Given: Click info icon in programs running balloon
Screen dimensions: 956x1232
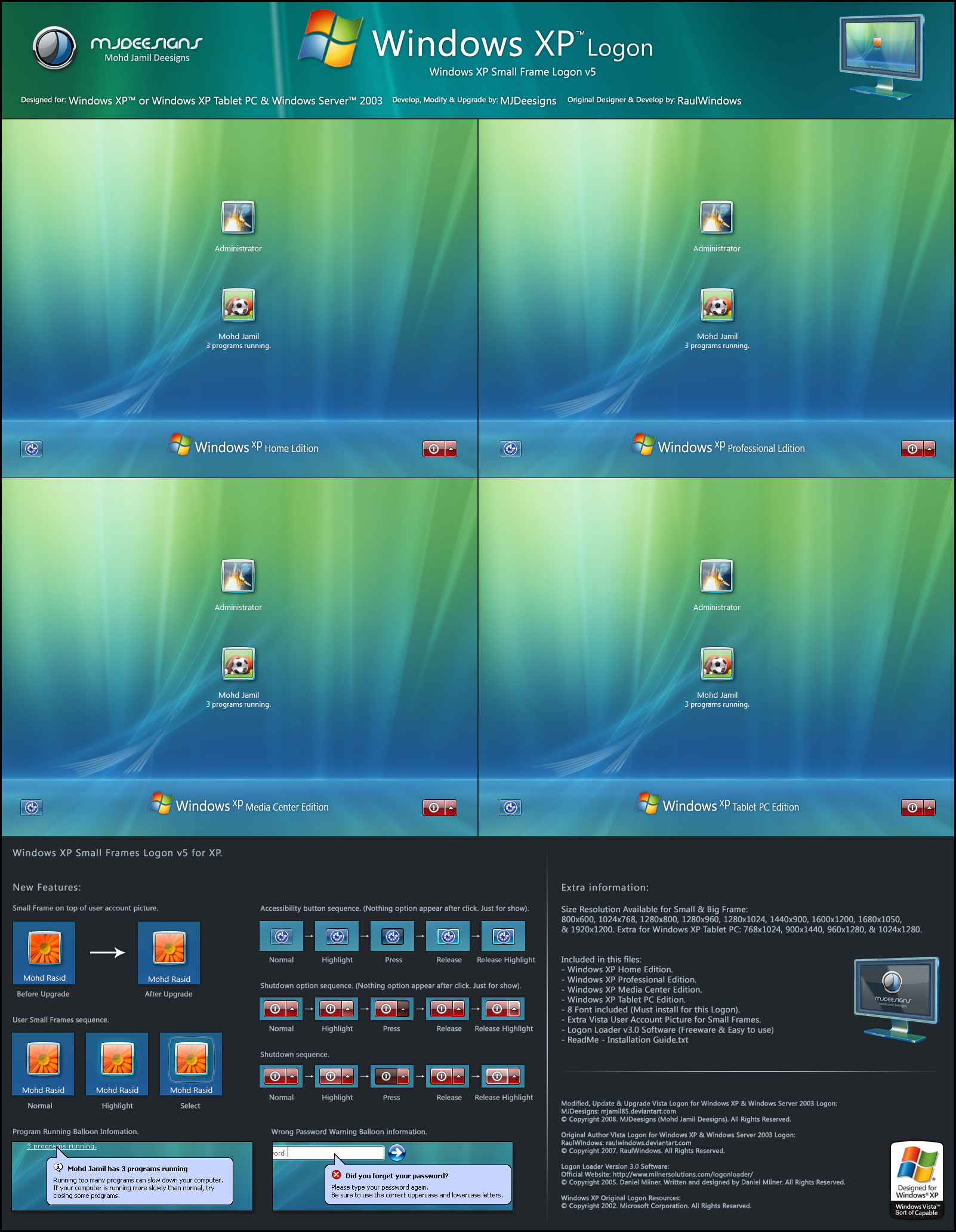Looking at the screenshot, I should point(58,1168).
